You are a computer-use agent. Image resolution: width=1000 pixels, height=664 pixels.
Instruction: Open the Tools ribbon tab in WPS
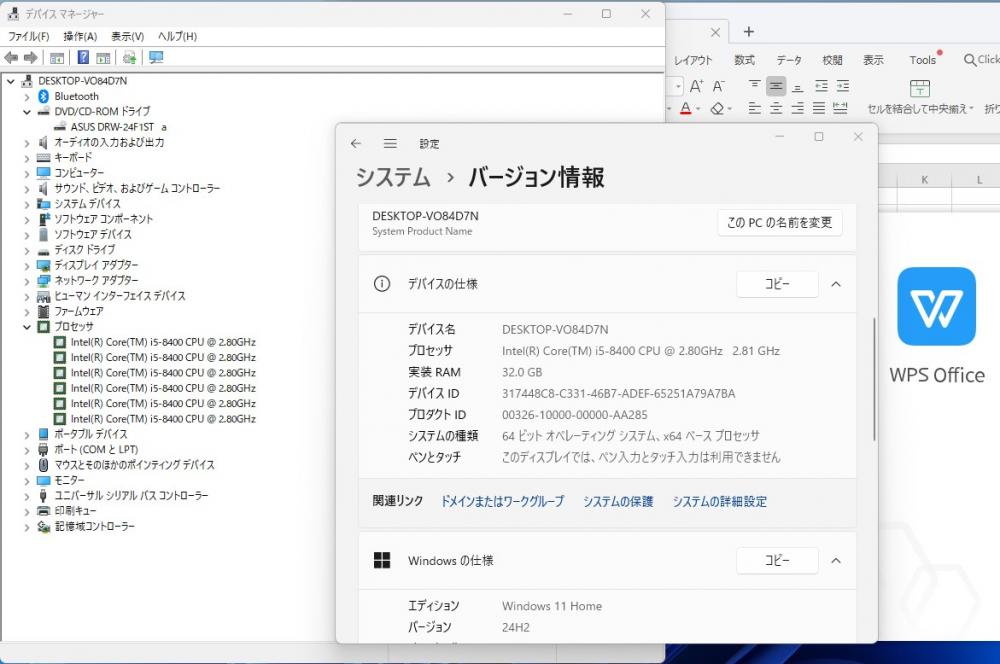[923, 60]
